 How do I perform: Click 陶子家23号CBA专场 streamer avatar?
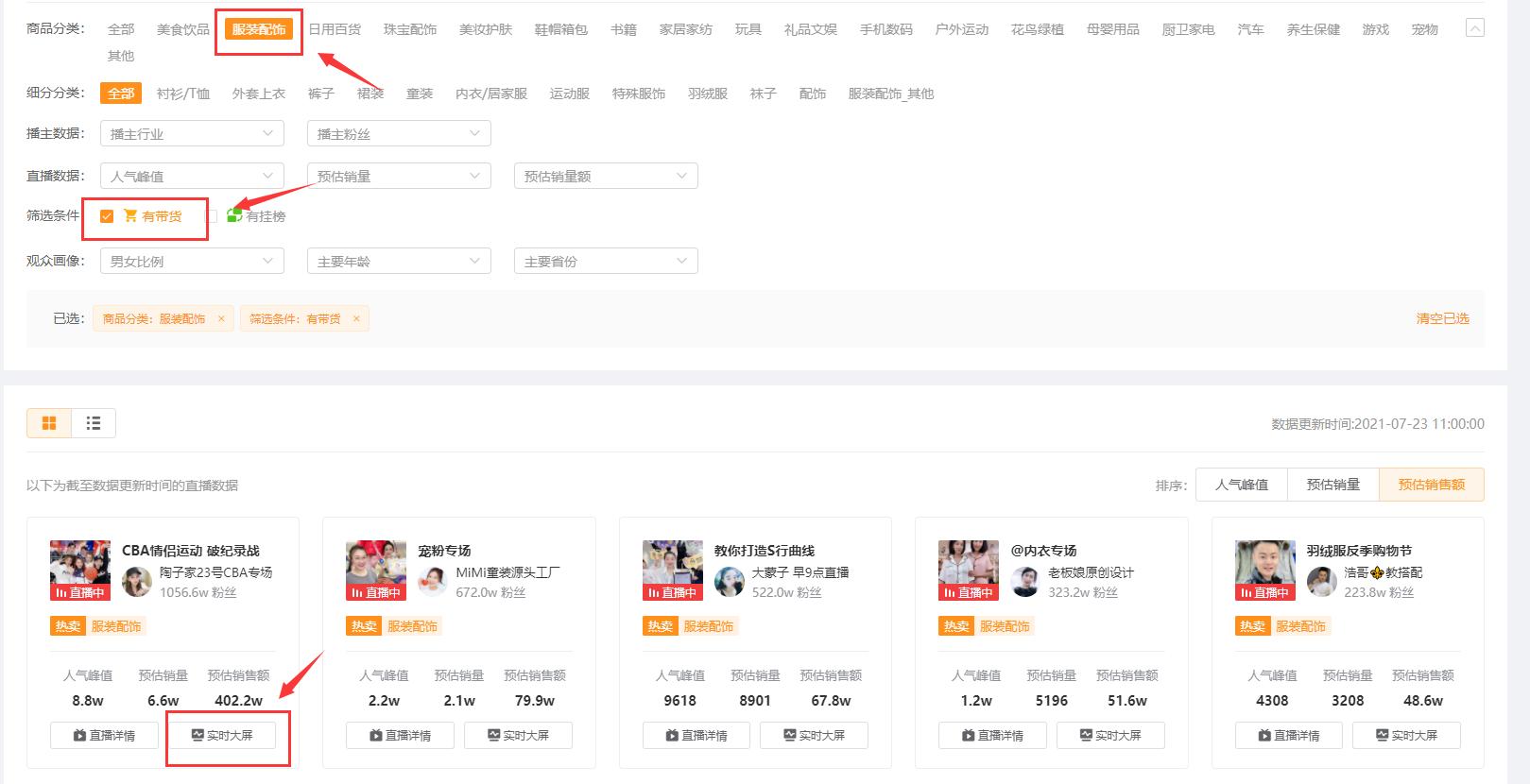(x=137, y=582)
